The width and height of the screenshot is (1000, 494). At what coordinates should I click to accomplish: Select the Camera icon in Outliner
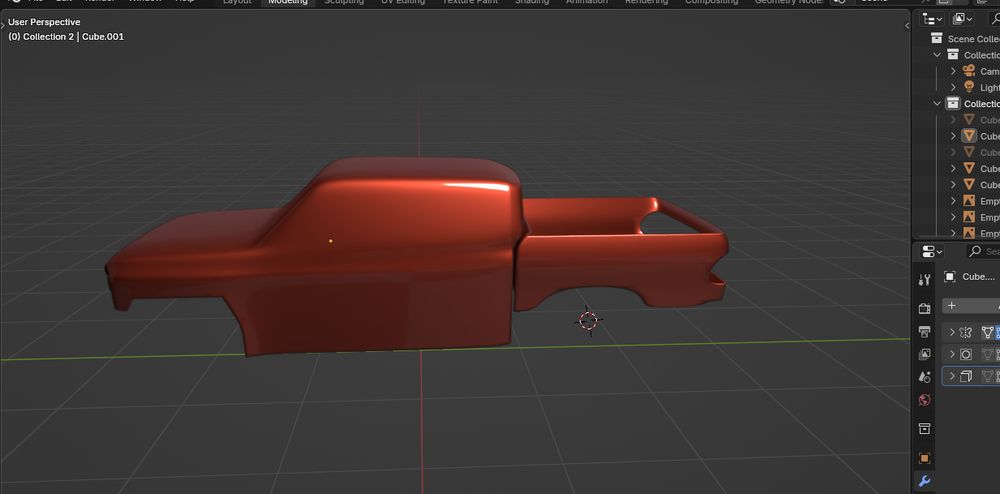tap(969, 71)
